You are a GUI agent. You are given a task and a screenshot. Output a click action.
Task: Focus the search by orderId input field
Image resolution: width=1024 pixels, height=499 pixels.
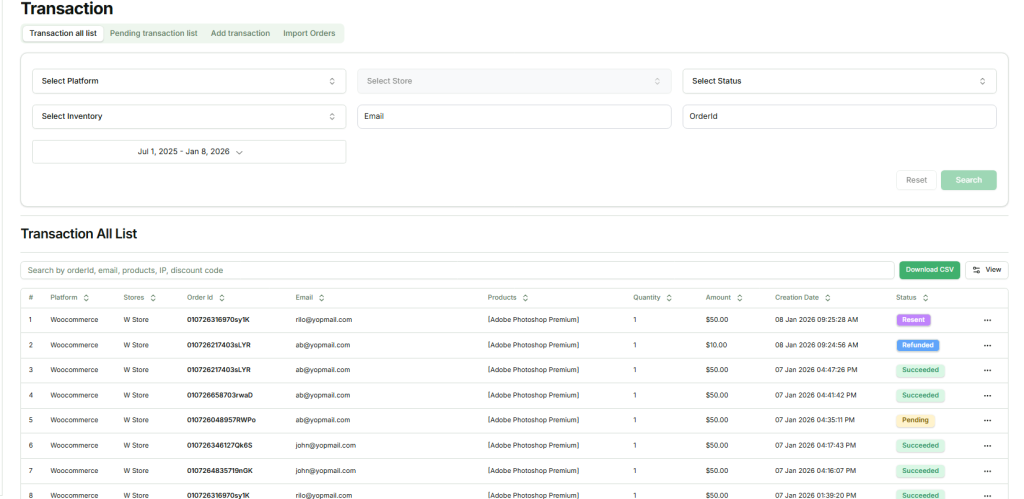[457, 270]
